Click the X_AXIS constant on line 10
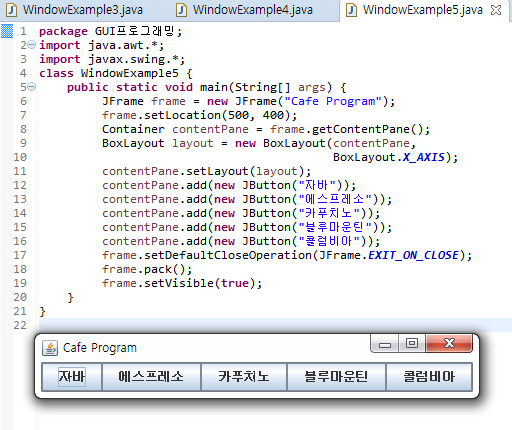 (424, 157)
